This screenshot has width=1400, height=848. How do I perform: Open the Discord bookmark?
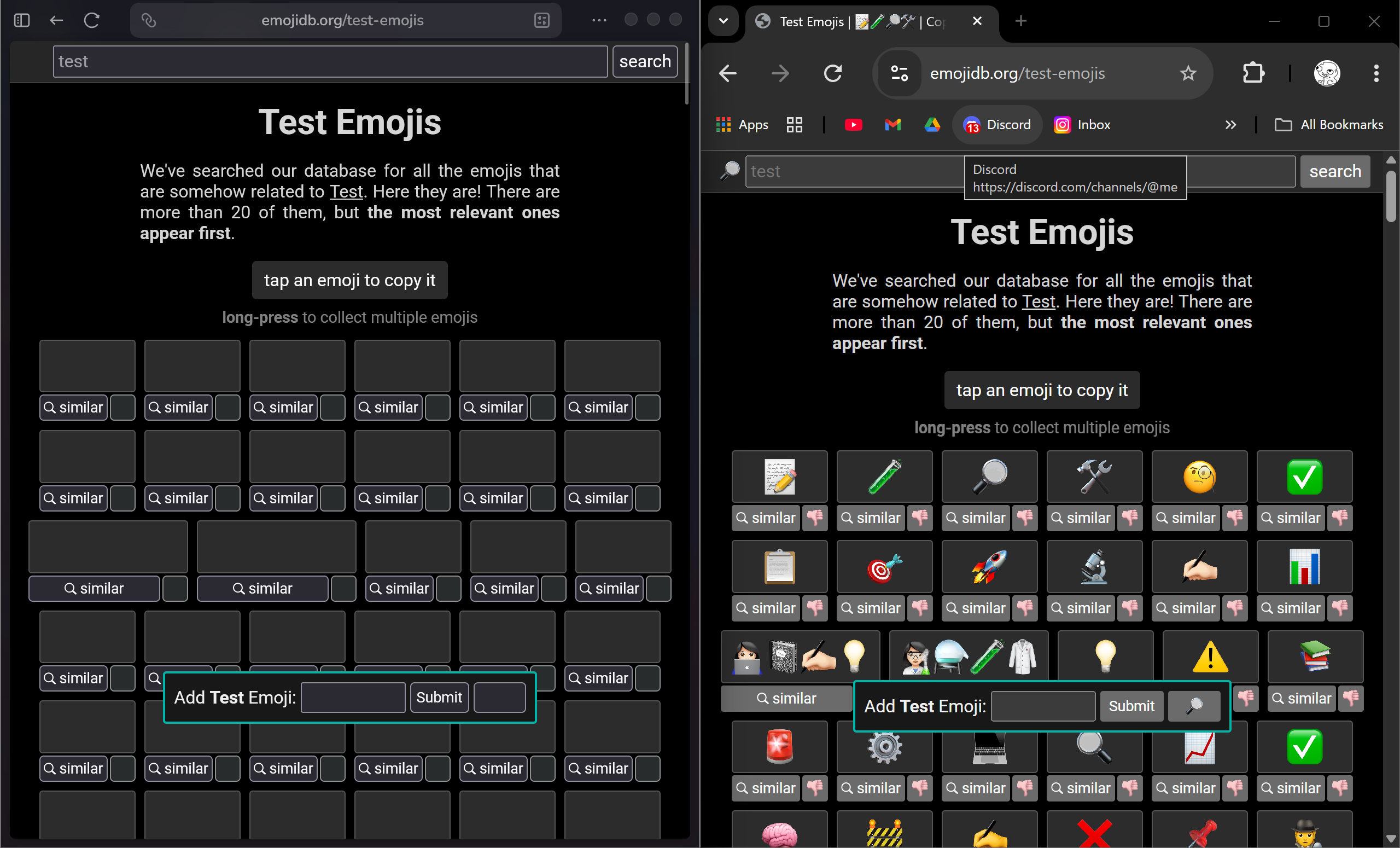pos(997,125)
